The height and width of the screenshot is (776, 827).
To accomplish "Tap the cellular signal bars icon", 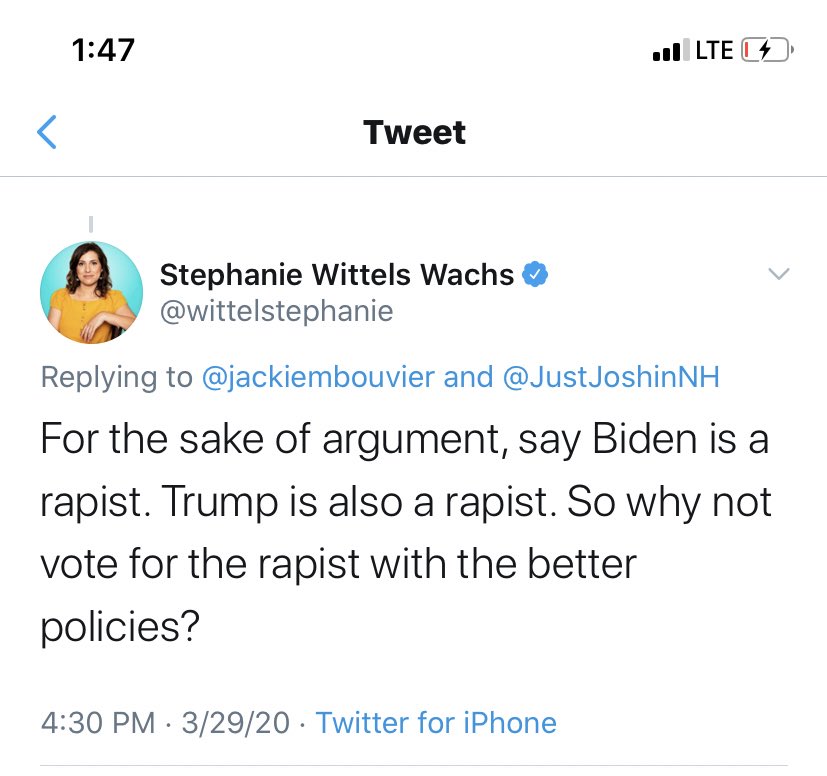I will point(671,50).
